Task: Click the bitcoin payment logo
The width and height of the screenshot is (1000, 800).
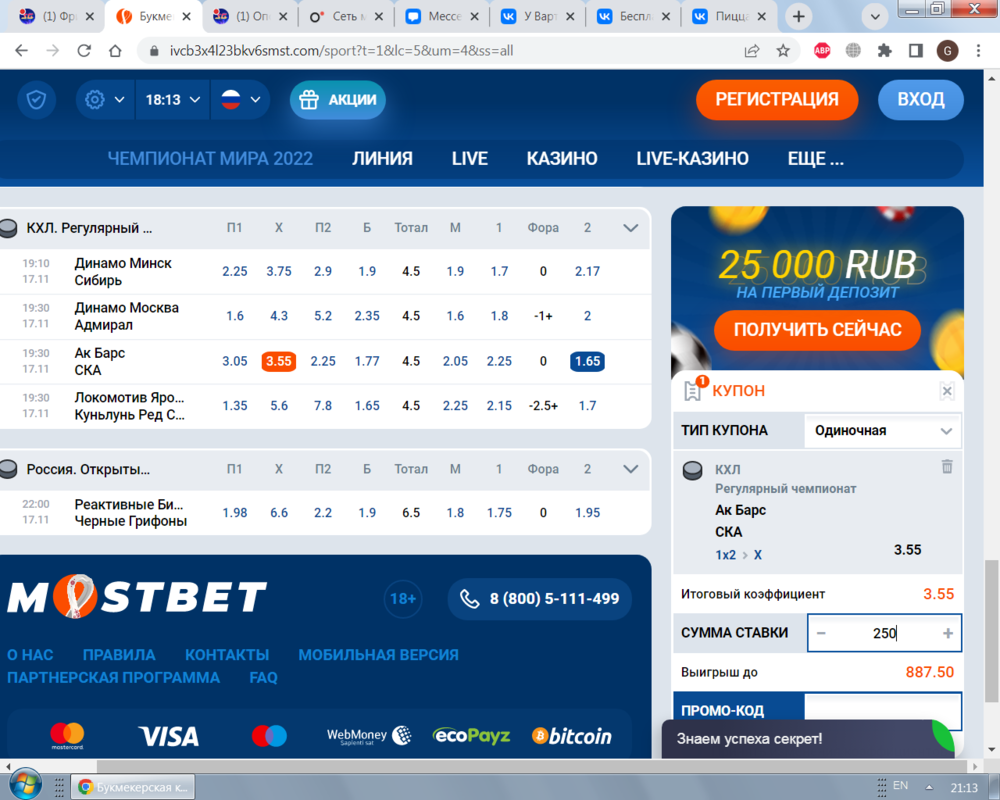Action: 571,736
